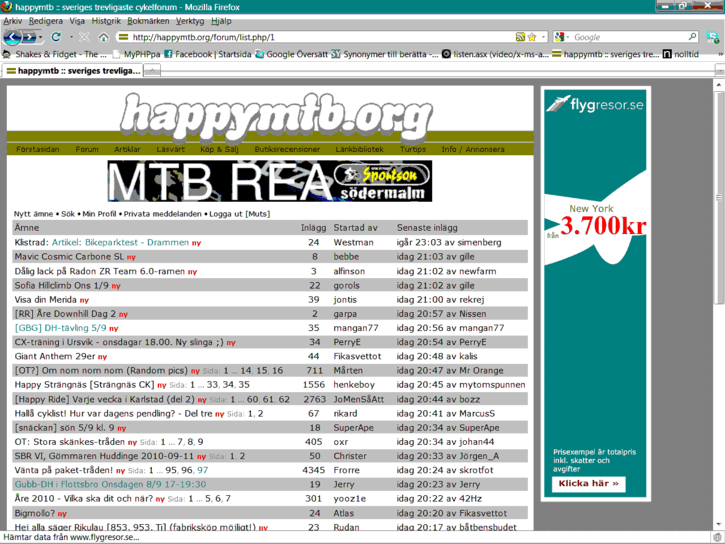
Task: Click the 'Köp & Sälj' navigation link
Action: pyautogui.click(x=219, y=149)
